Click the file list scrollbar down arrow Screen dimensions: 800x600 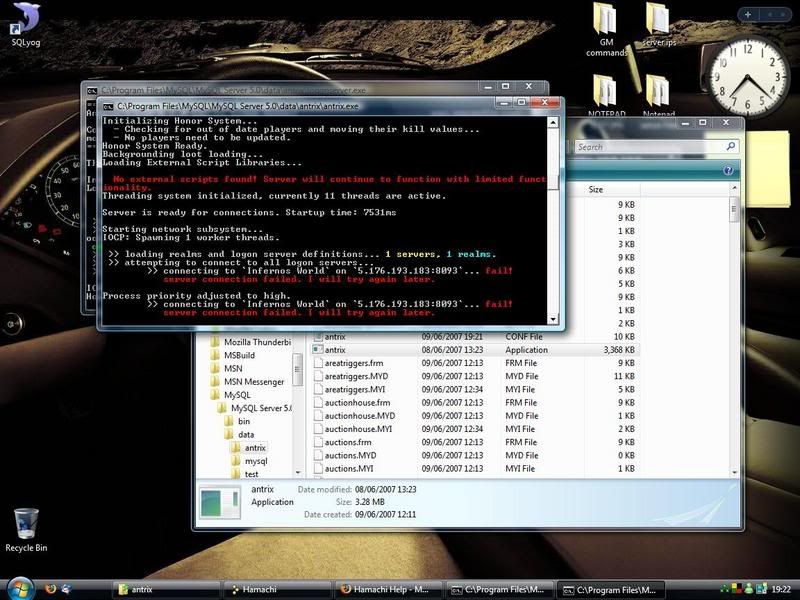[x=735, y=473]
